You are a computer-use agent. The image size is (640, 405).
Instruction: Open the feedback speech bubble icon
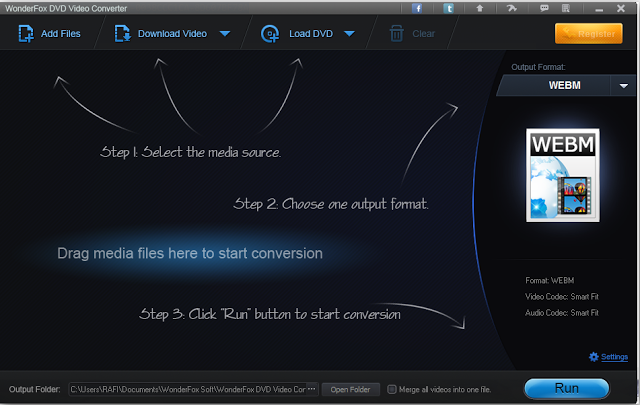[x=544, y=8]
